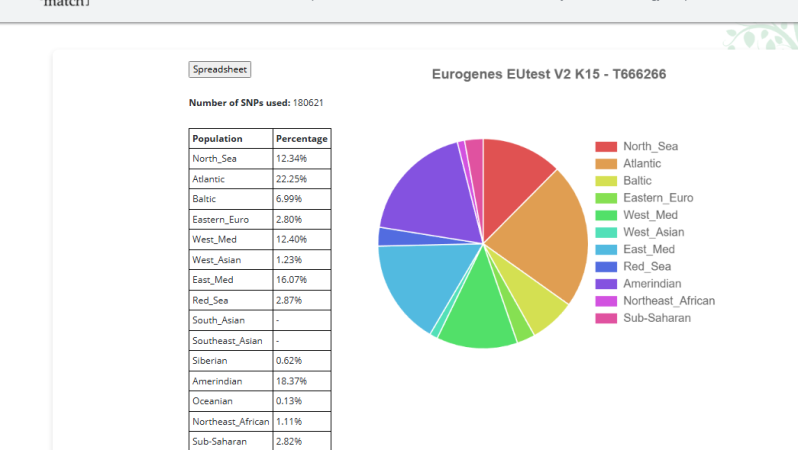Toggle the Northeast_African legend item
Viewport: 798px width, 450px height.
coord(654,301)
